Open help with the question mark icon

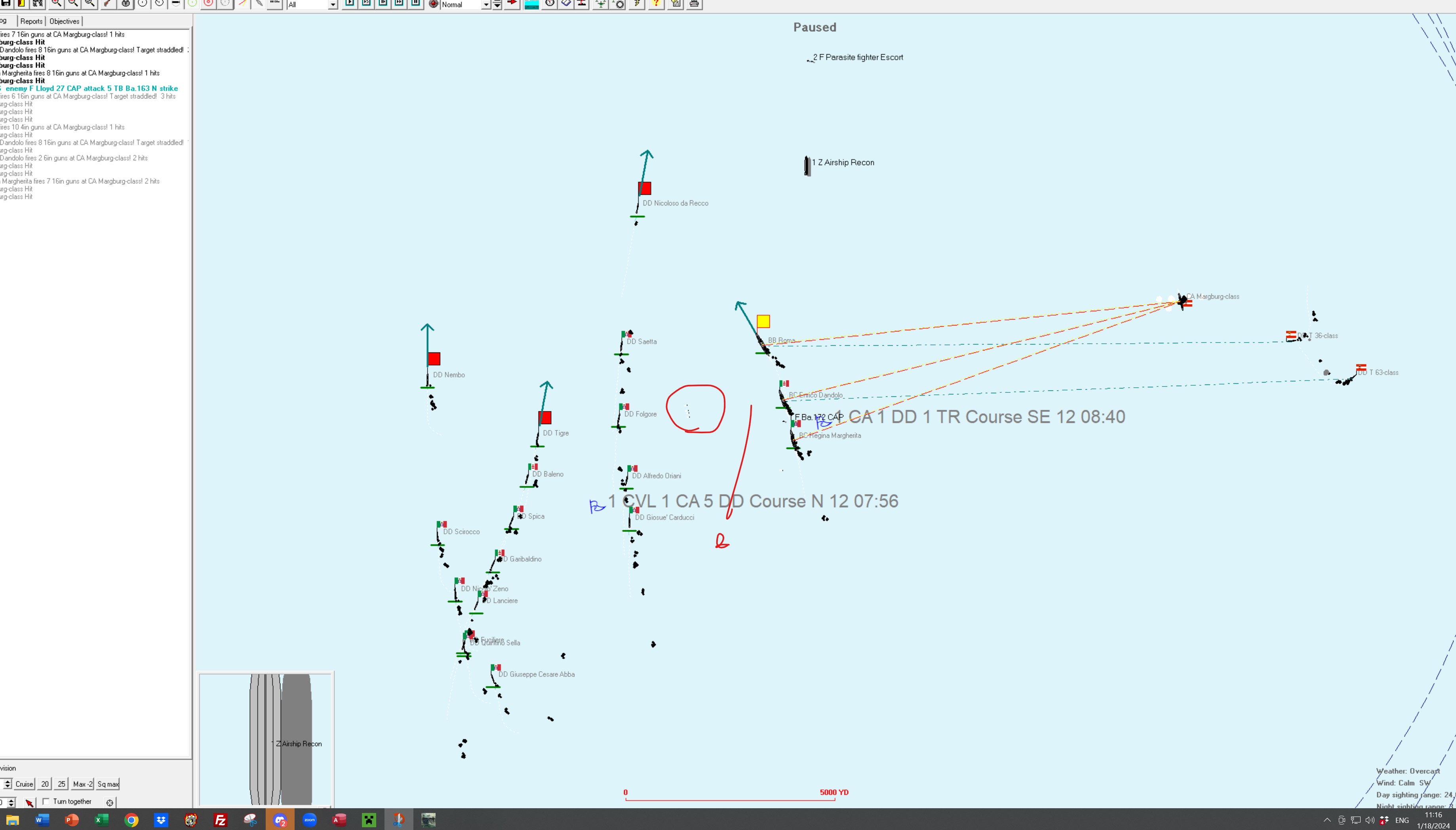(656, 4)
